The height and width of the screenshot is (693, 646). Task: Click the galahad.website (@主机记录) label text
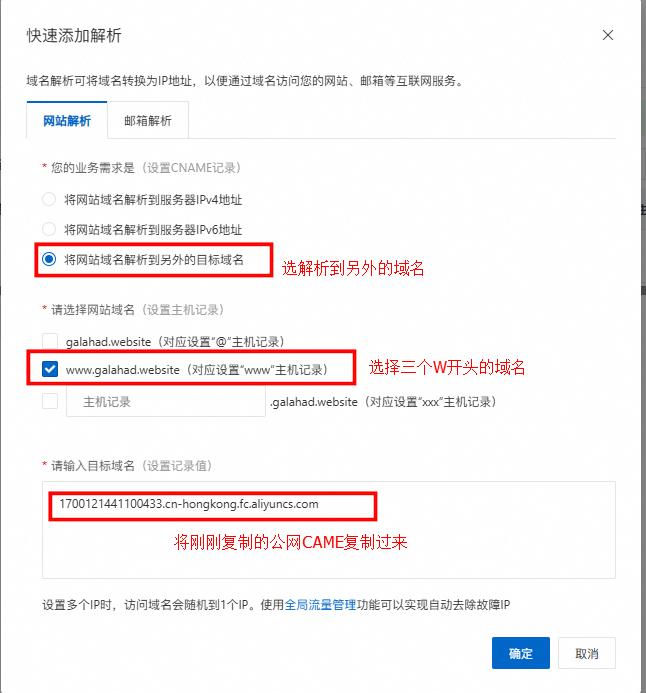pyautogui.click(x=175, y=342)
